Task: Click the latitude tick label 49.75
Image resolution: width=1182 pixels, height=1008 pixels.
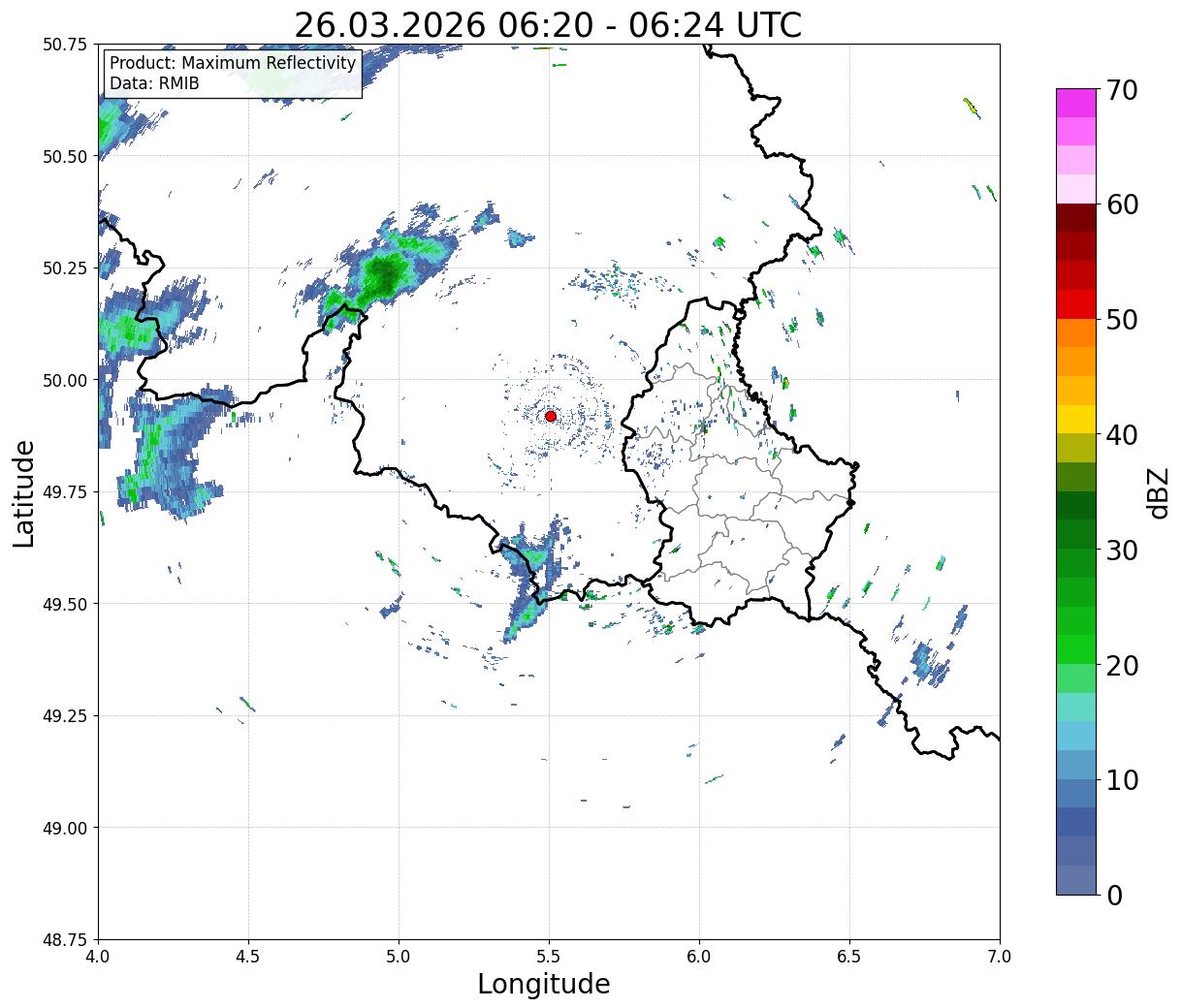Action: [65, 492]
